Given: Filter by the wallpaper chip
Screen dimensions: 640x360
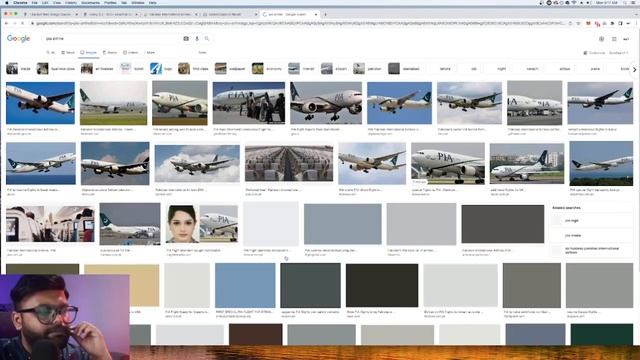Looking at the screenshot, I should click(x=231, y=69).
